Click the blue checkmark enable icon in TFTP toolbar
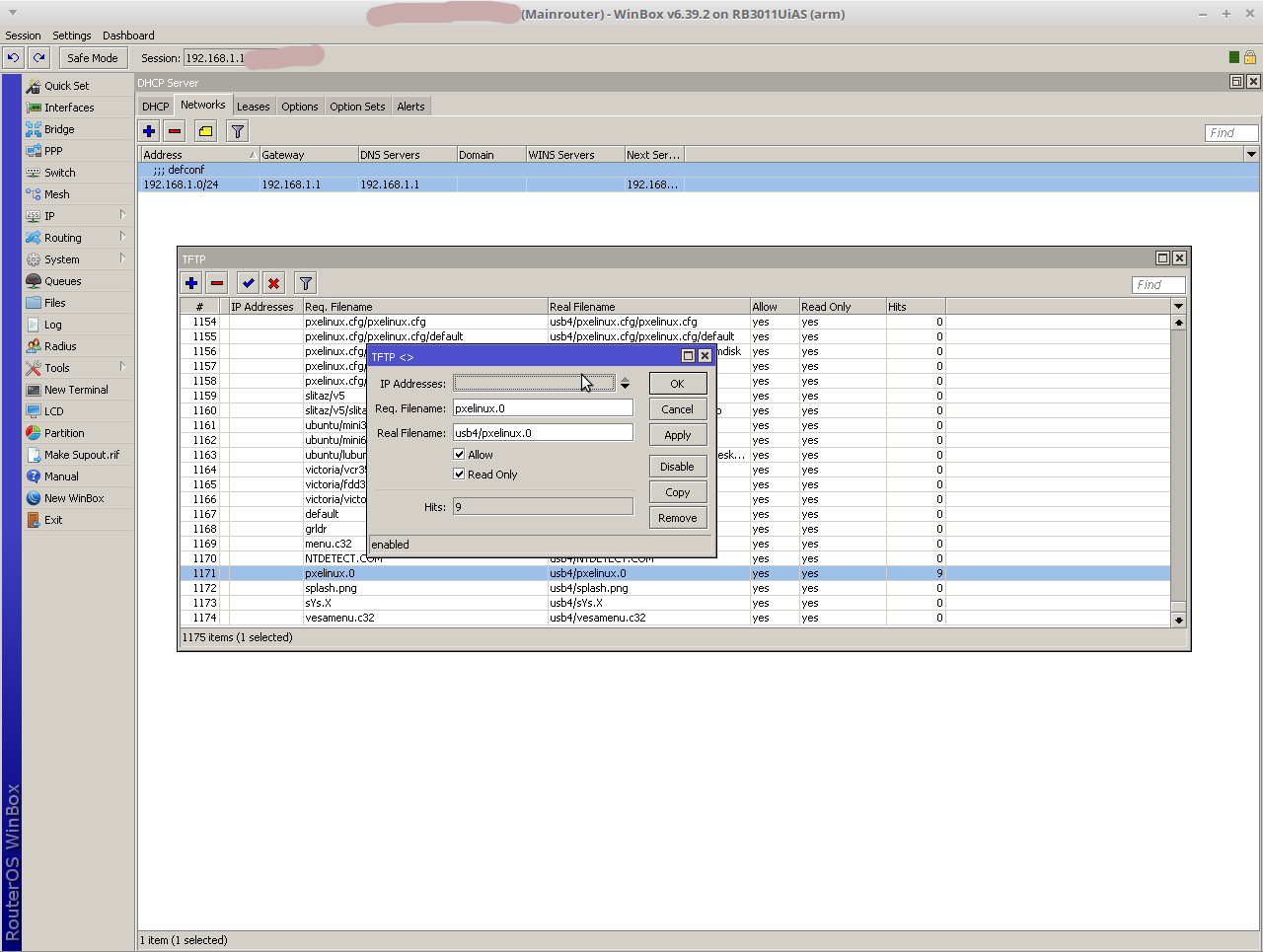 pyautogui.click(x=248, y=283)
